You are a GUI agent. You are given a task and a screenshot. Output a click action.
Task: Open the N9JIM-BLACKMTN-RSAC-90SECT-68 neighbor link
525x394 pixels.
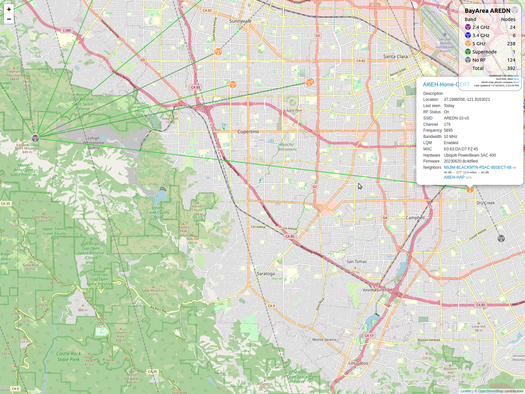click(477, 167)
